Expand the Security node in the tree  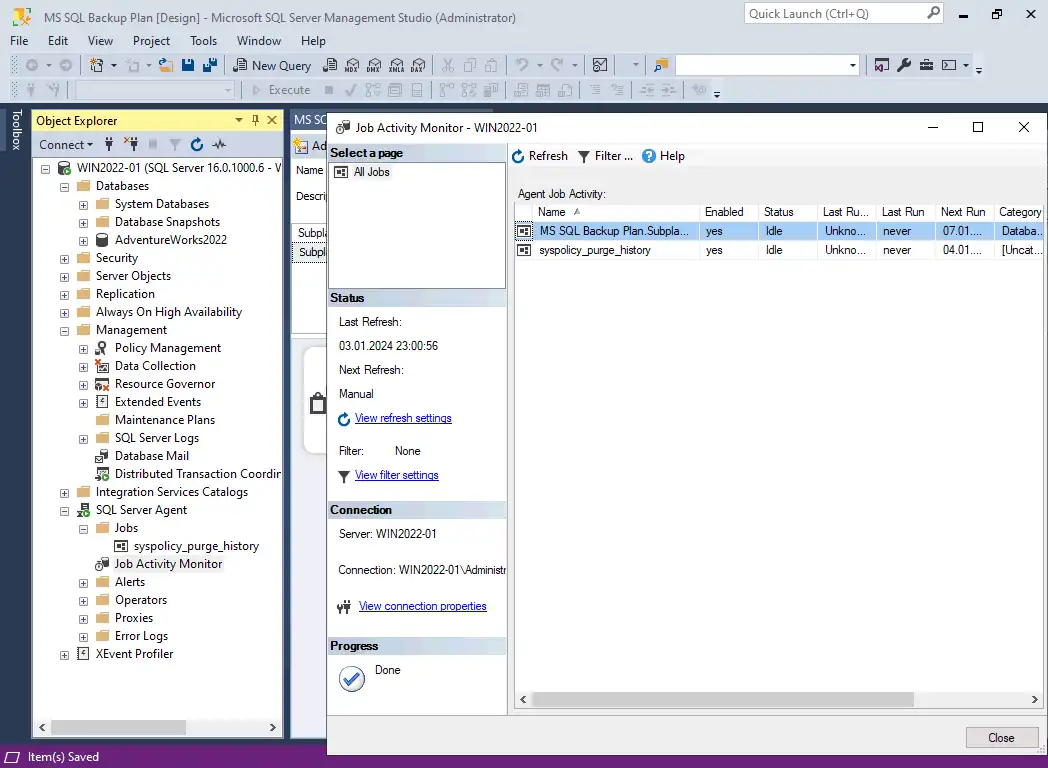pyautogui.click(x=65, y=258)
